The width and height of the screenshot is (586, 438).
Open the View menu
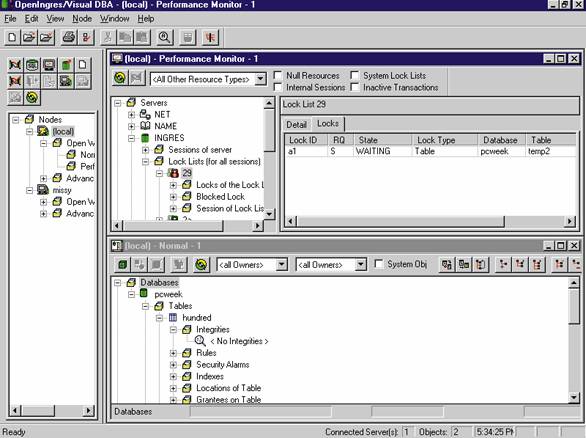[x=55, y=18]
